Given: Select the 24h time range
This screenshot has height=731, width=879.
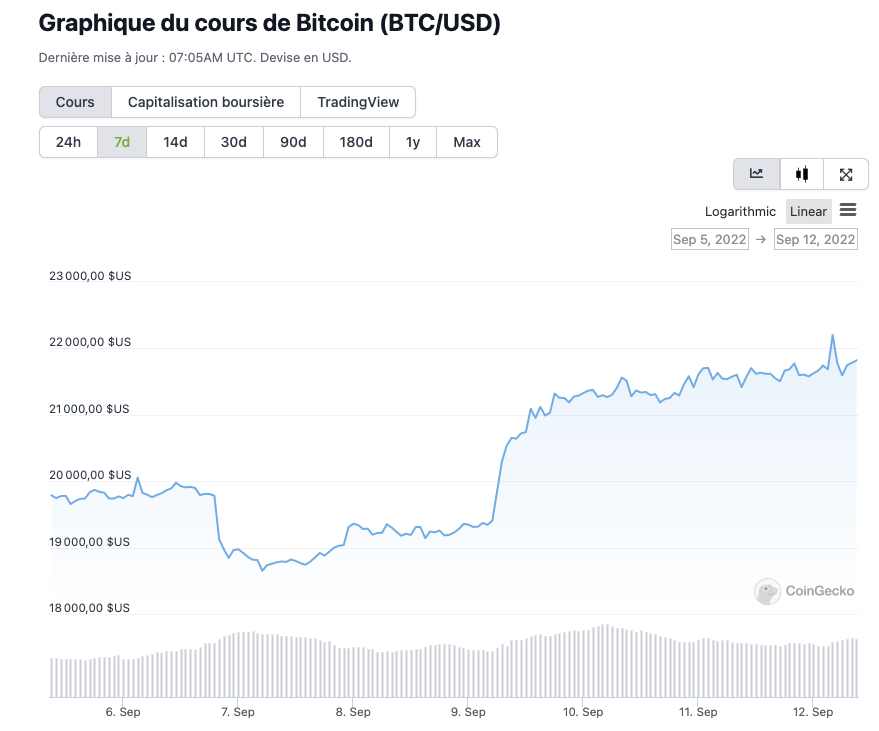Looking at the screenshot, I should [x=68, y=142].
